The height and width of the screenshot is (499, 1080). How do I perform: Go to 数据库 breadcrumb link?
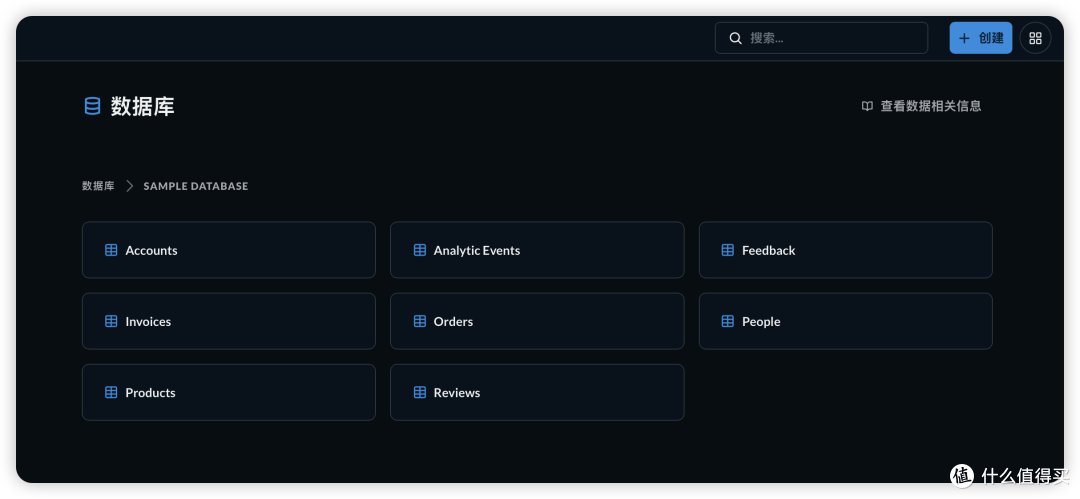coord(98,186)
